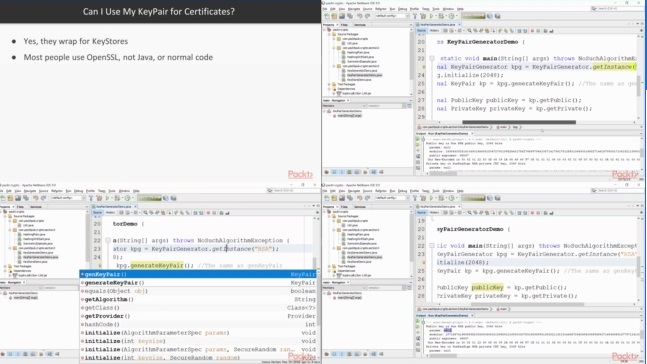
Task: Click green re-run icon in publicKey window Output panel
Action: pos(418,321)
